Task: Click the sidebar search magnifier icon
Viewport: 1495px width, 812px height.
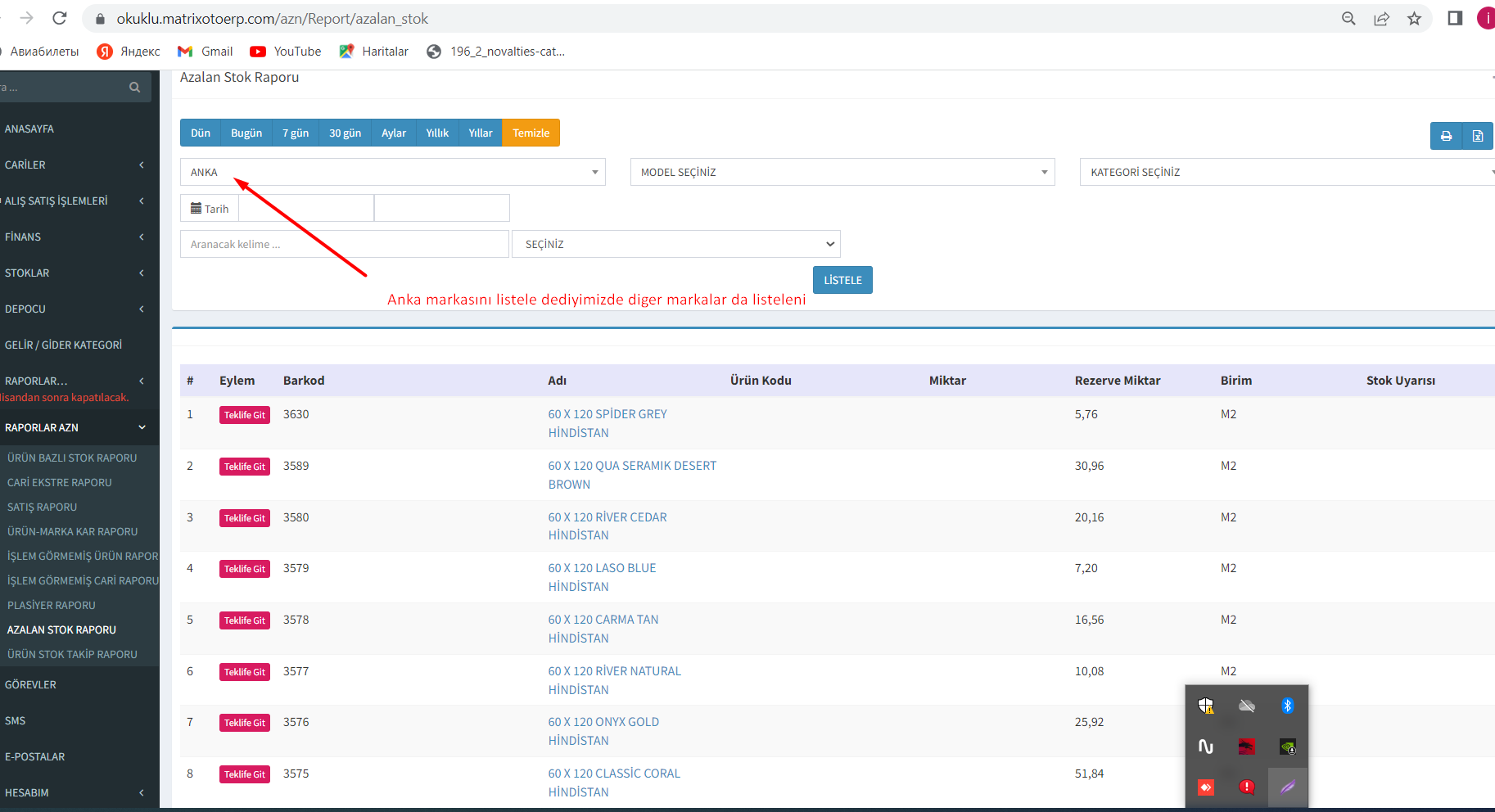Action: (134, 88)
